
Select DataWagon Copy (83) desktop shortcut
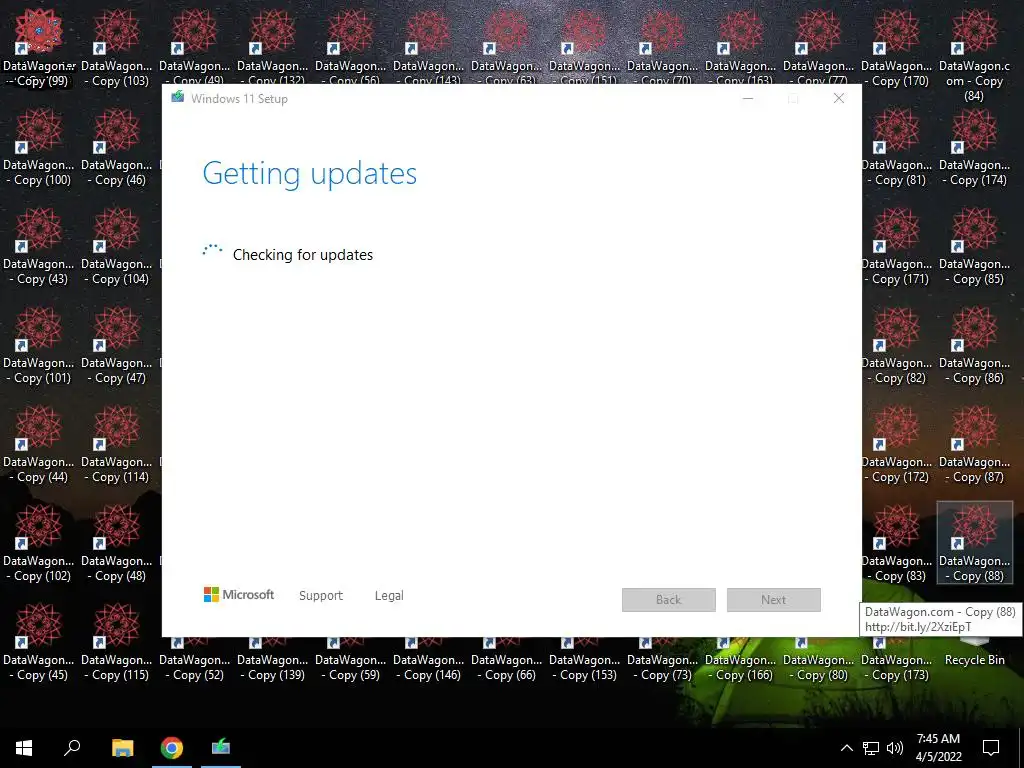coord(897,543)
